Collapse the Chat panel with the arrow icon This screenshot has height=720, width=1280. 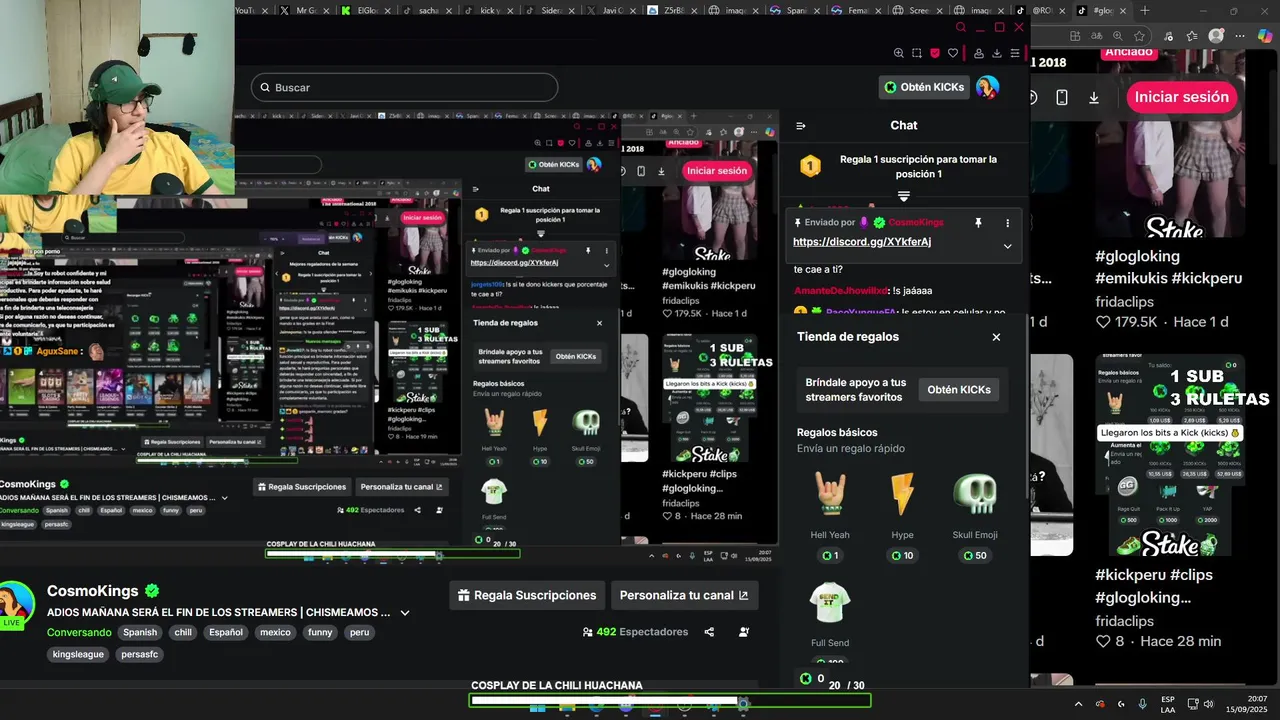tap(801, 126)
